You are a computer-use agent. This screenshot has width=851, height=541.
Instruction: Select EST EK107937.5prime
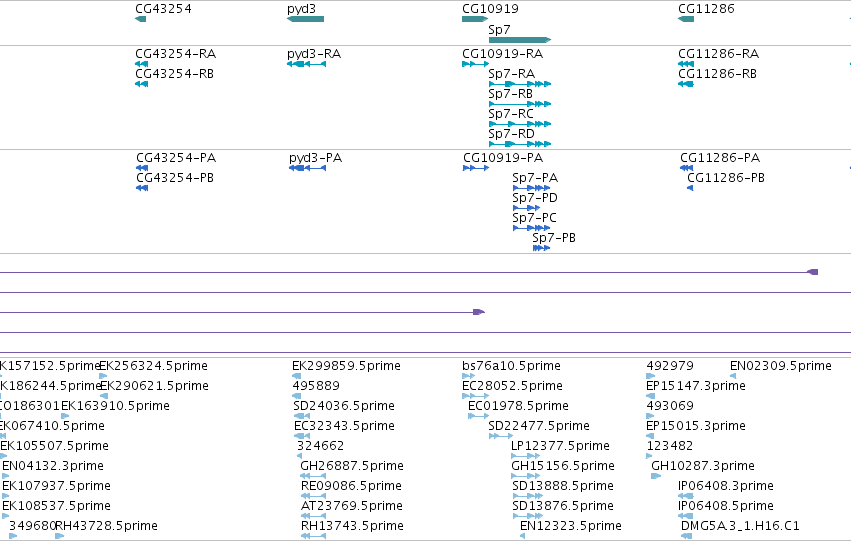tap(56, 486)
